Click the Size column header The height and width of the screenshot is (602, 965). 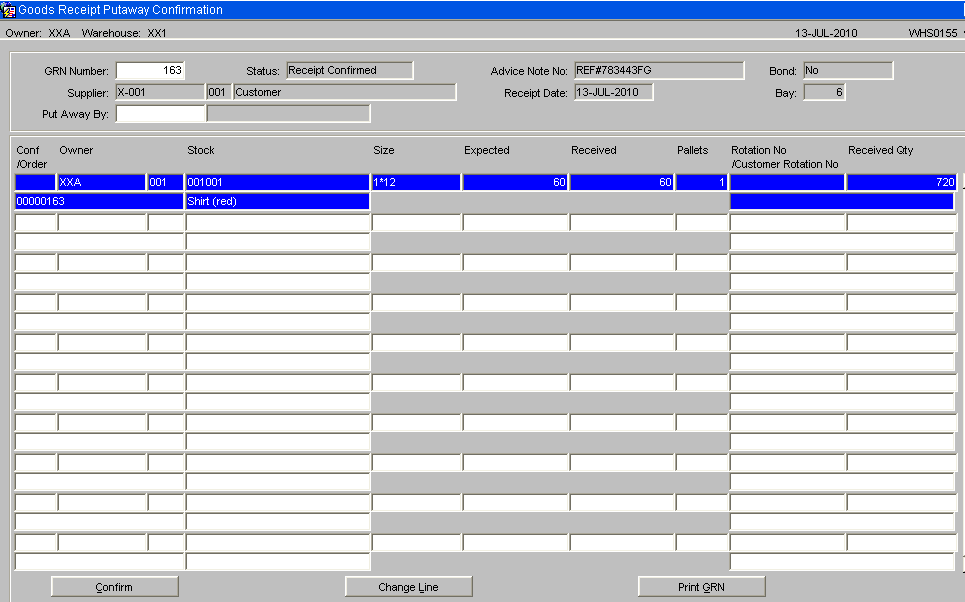tap(383, 150)
